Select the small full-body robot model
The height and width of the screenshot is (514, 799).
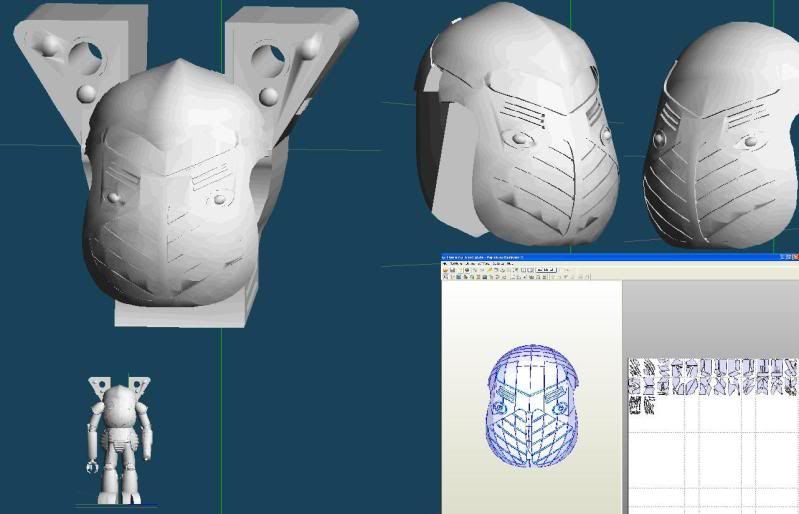point(119,440)
